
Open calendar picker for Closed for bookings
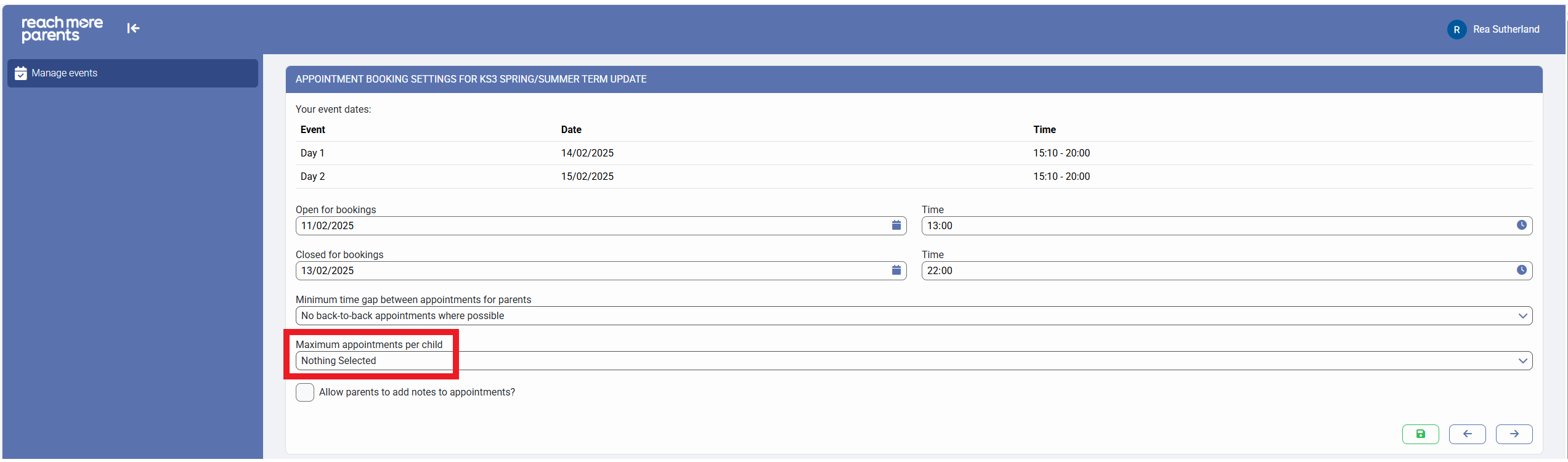(896, 270)
